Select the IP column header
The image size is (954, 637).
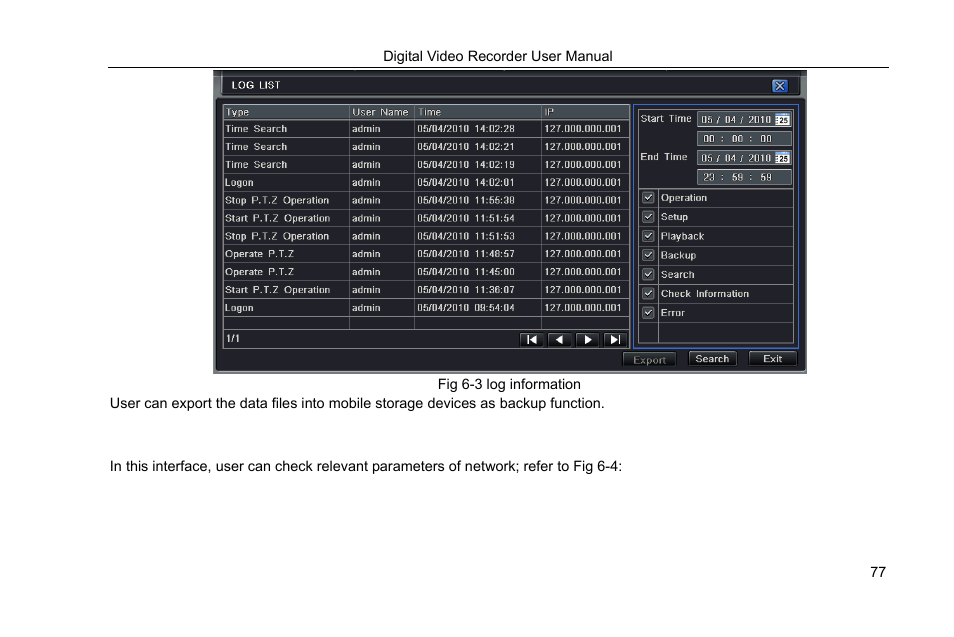(x=585, y=112)
